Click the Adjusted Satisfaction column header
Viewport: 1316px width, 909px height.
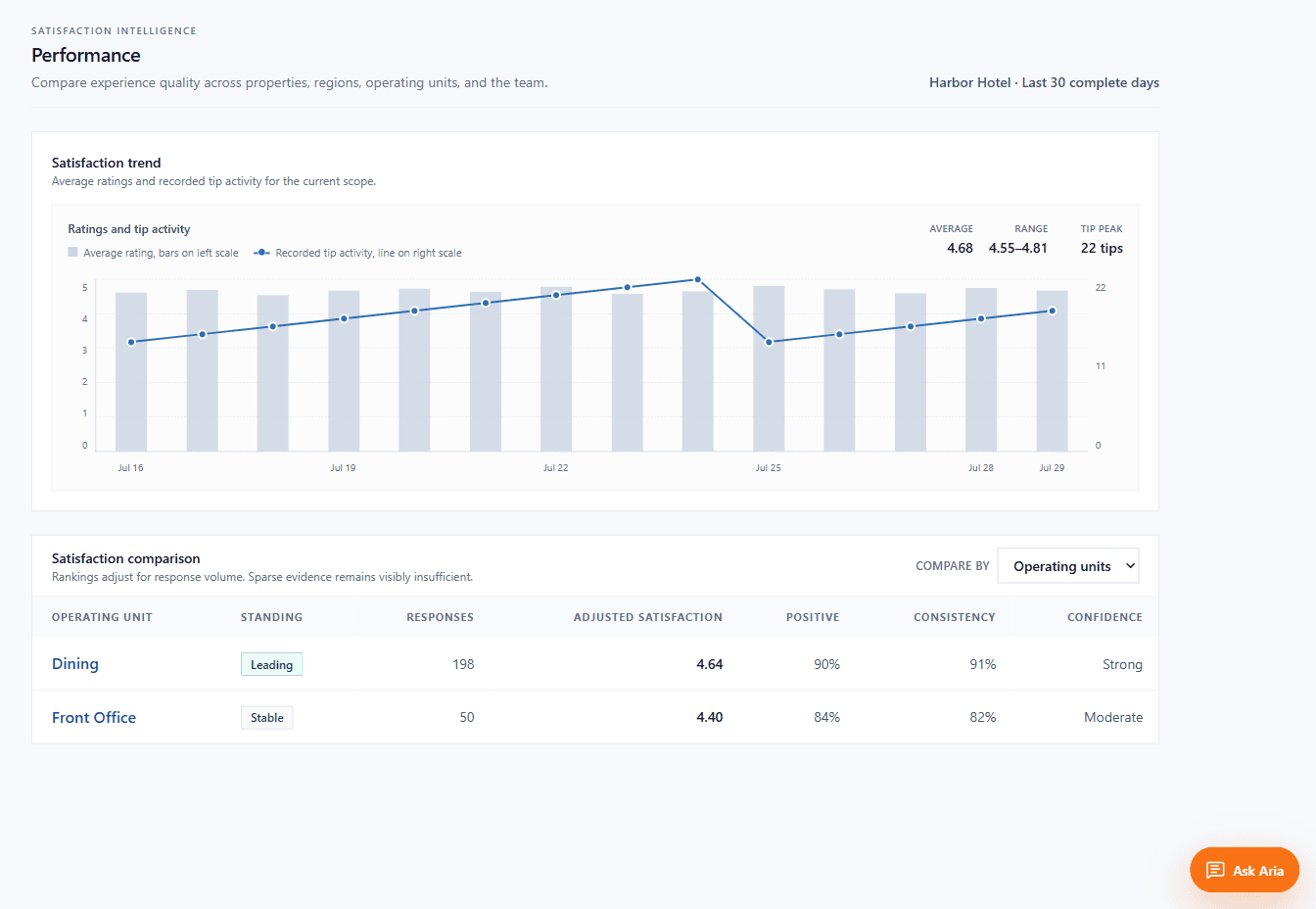click(648, 617)
